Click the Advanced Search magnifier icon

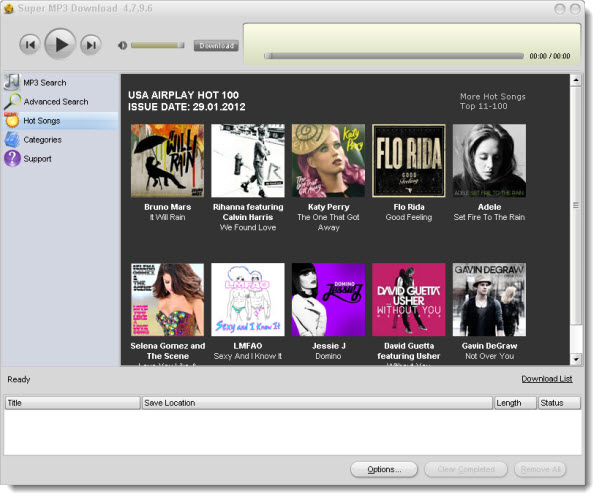pos(12,101)
